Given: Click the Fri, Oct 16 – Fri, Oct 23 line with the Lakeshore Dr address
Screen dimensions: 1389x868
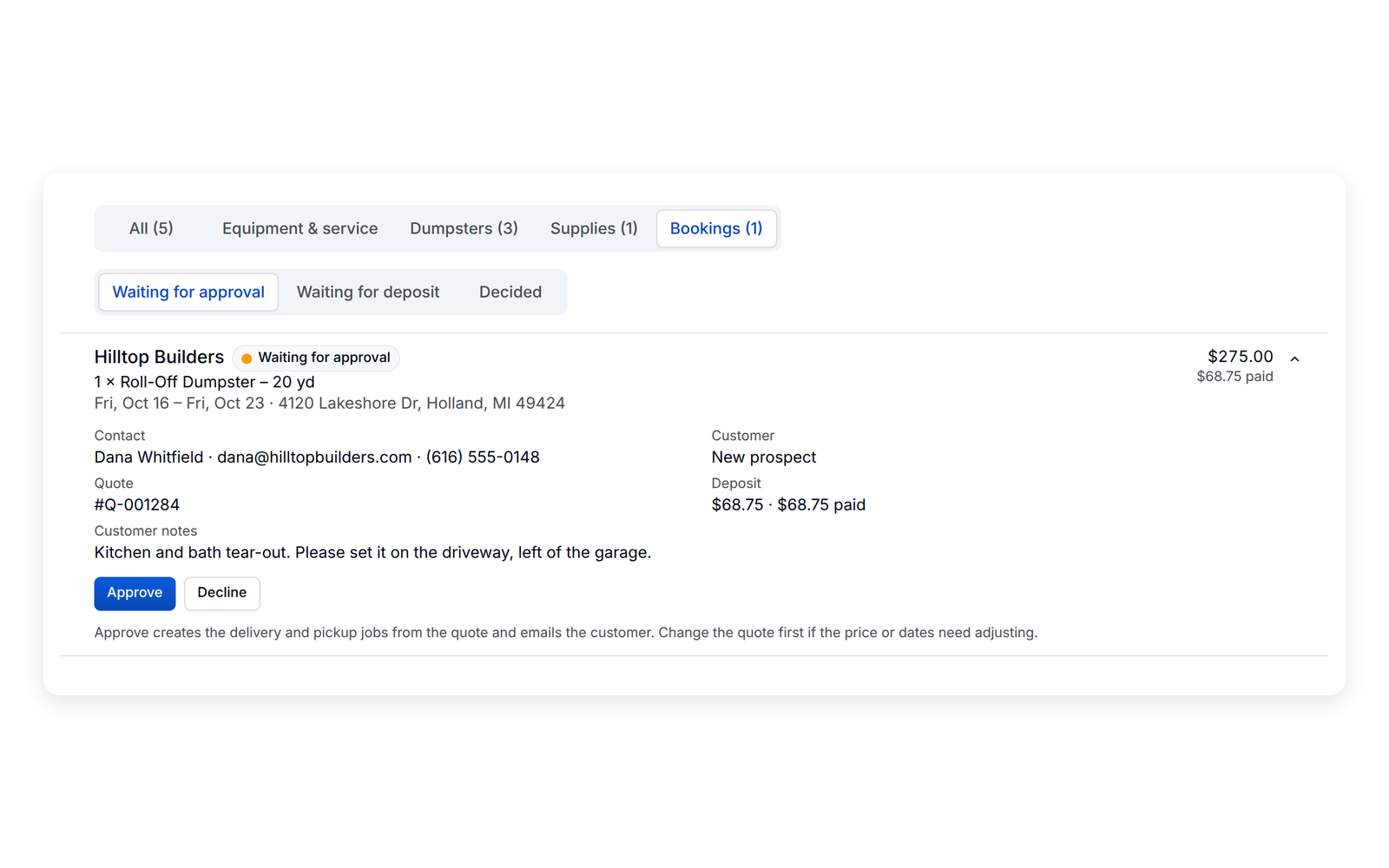Looking at the screenshot, I should tap(329, 404).
